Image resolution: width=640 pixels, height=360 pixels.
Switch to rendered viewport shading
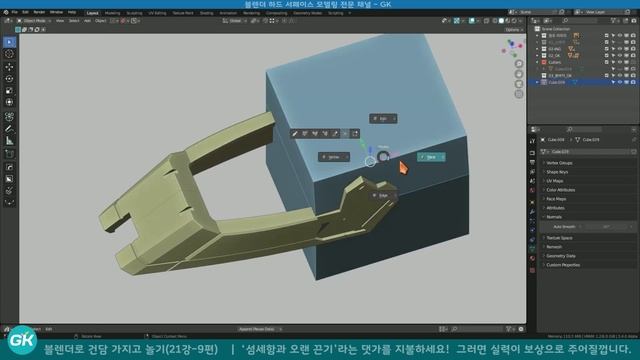(514, 21)
